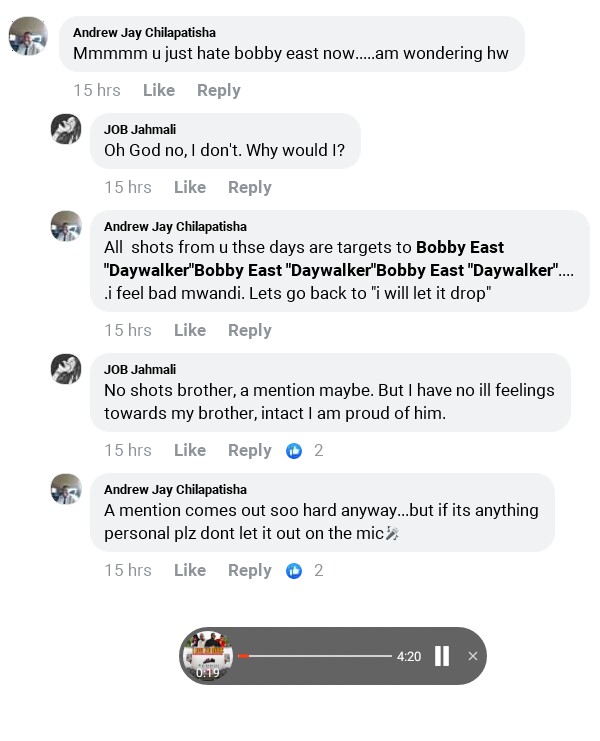Reply to Andrew's 'Mmmmm u just hate' comment
This screenshot has width=600, height=741.
(219, 90)
